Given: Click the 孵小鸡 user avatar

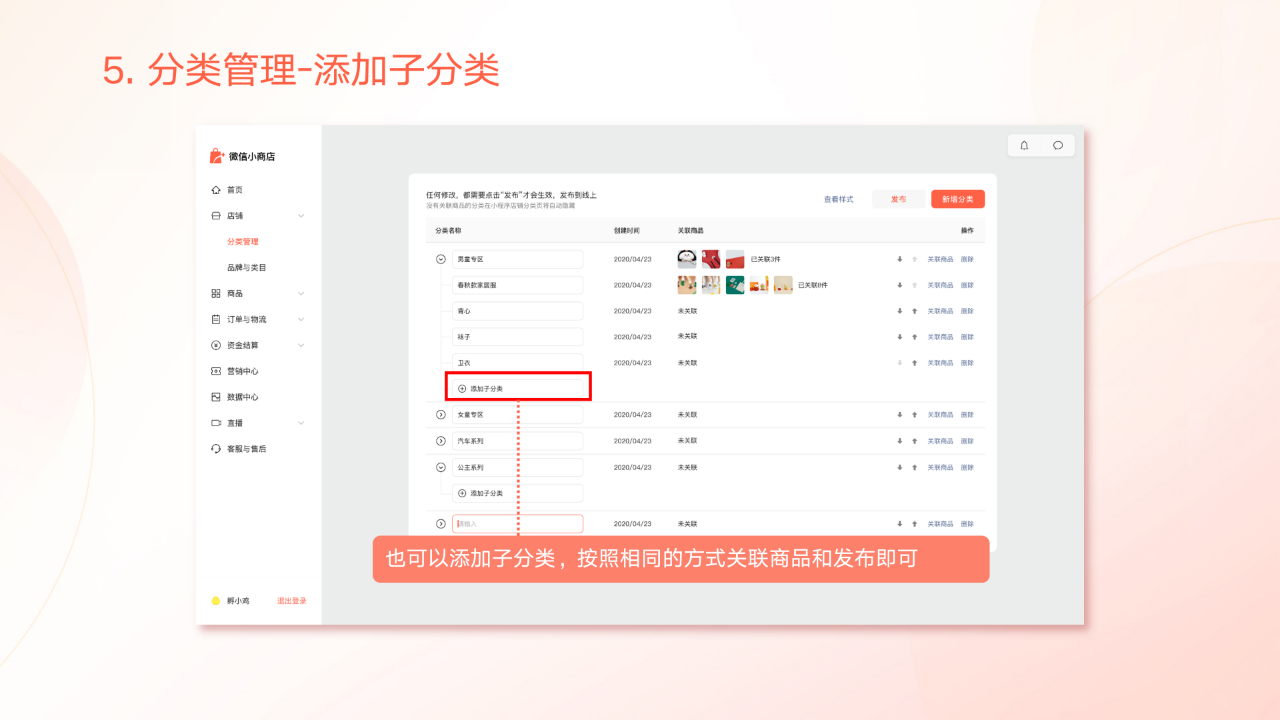Looking at the screenshot, I should [x=215, y=601].
